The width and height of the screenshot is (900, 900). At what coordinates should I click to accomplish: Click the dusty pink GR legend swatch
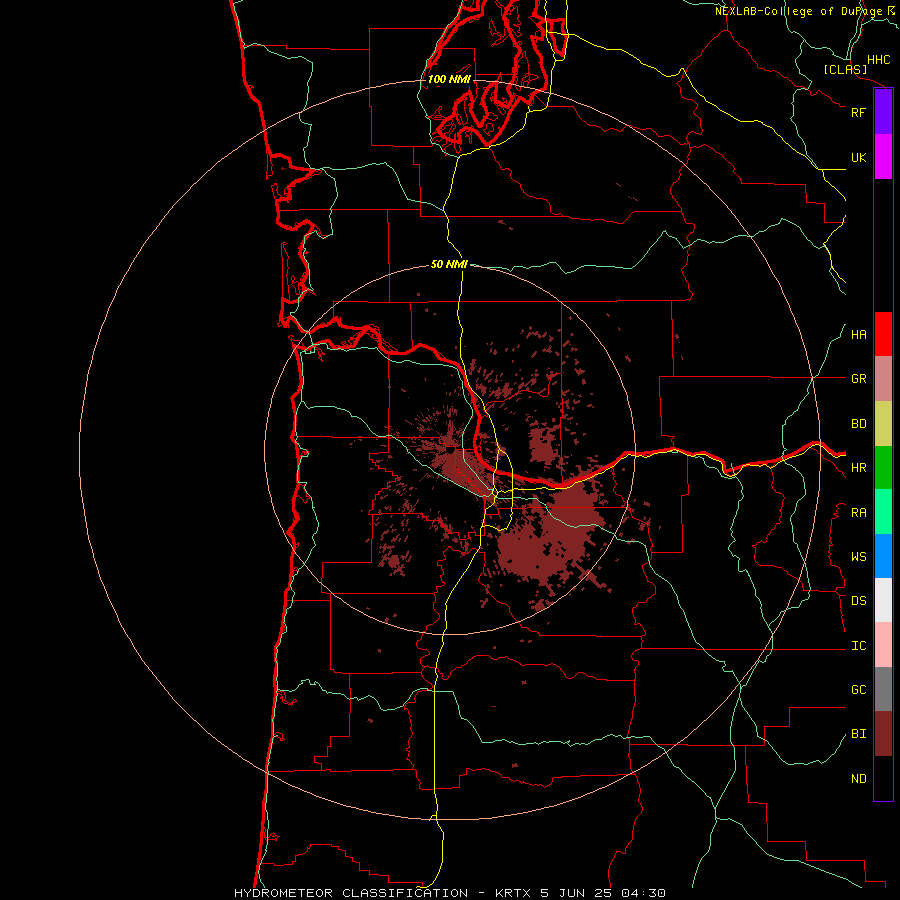point(883,379)
